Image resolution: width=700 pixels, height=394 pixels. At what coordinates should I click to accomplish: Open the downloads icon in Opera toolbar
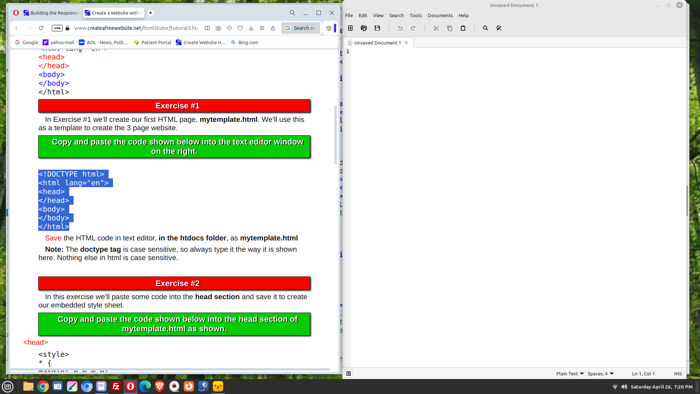click(251, 28)
